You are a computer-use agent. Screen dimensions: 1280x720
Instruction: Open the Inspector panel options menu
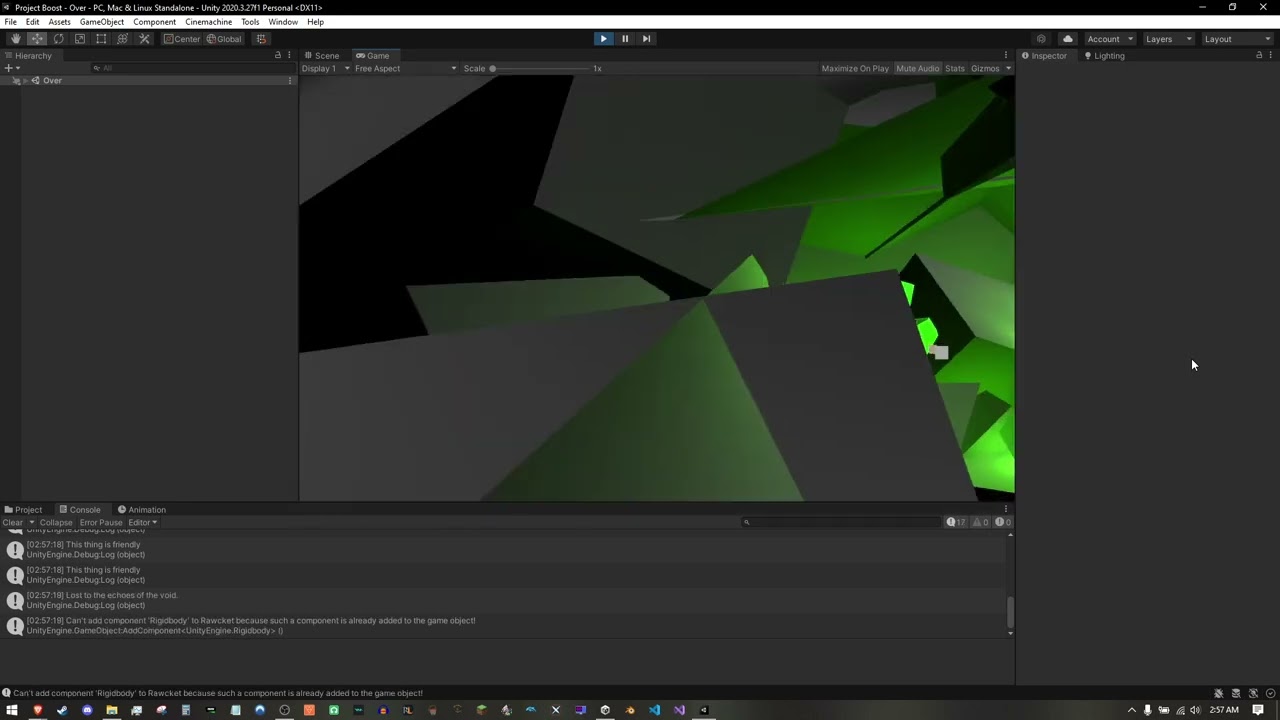click(1271, 55)
